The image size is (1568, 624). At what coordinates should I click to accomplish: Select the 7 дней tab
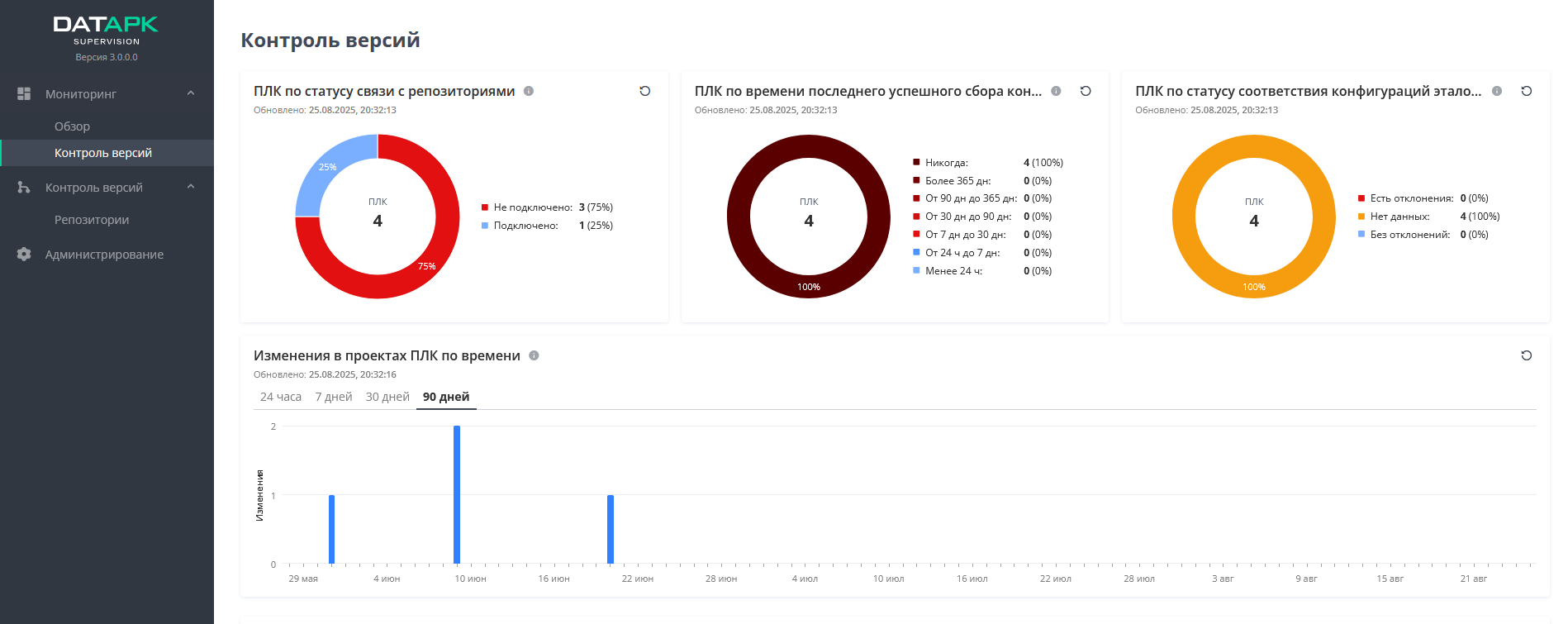[x=334, y=397]
